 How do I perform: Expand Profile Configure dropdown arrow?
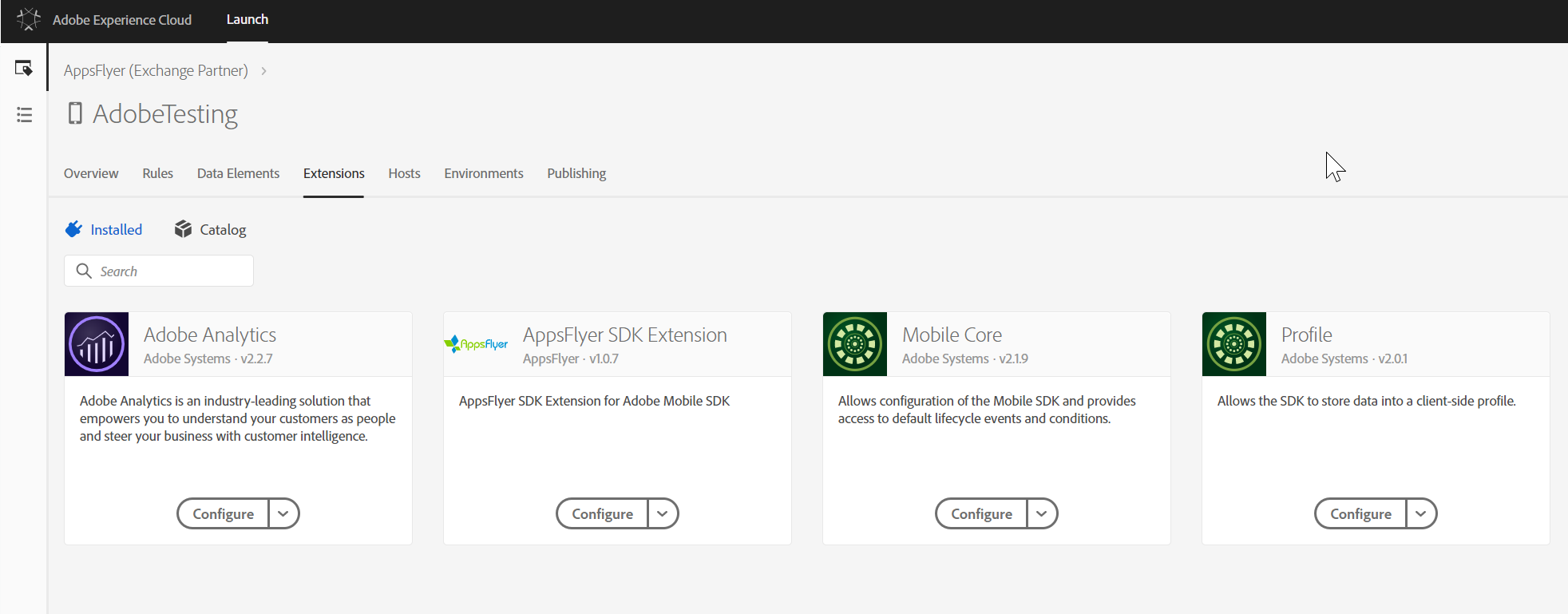(1421, 513)
